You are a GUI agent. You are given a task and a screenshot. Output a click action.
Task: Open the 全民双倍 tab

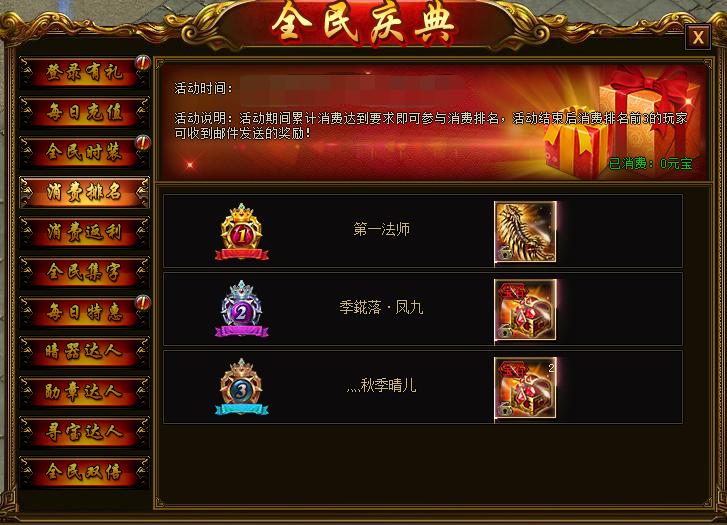pyautogui.click(x=84, y=472)
